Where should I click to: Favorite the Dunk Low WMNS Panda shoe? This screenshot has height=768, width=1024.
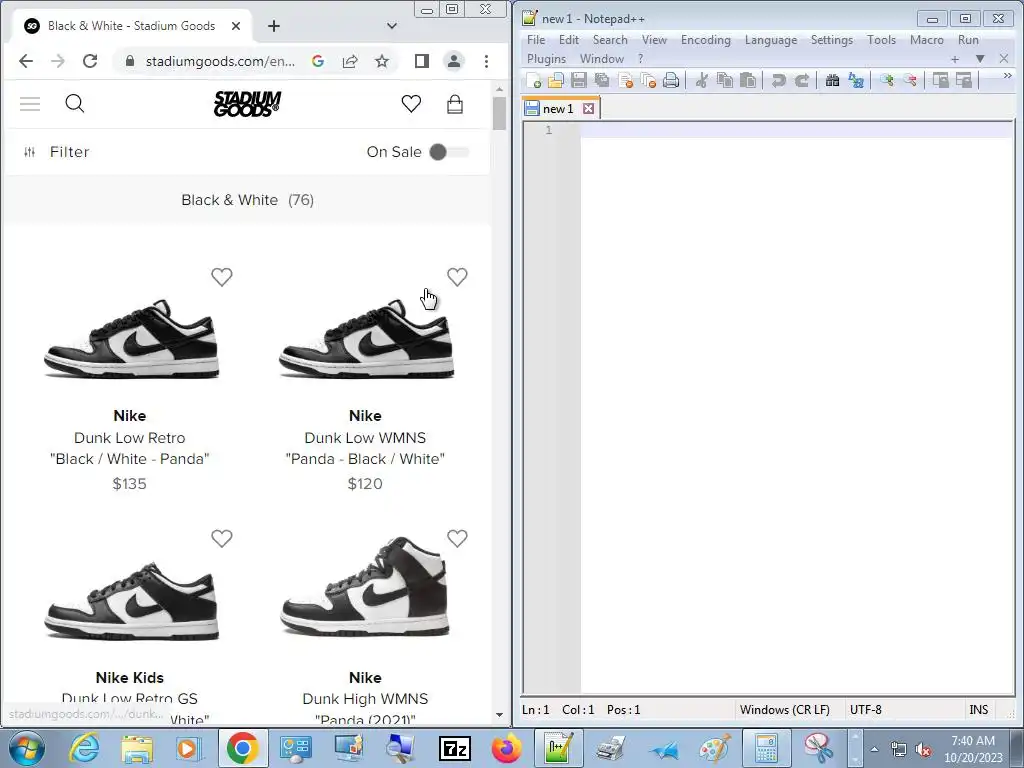click(457, 277)
